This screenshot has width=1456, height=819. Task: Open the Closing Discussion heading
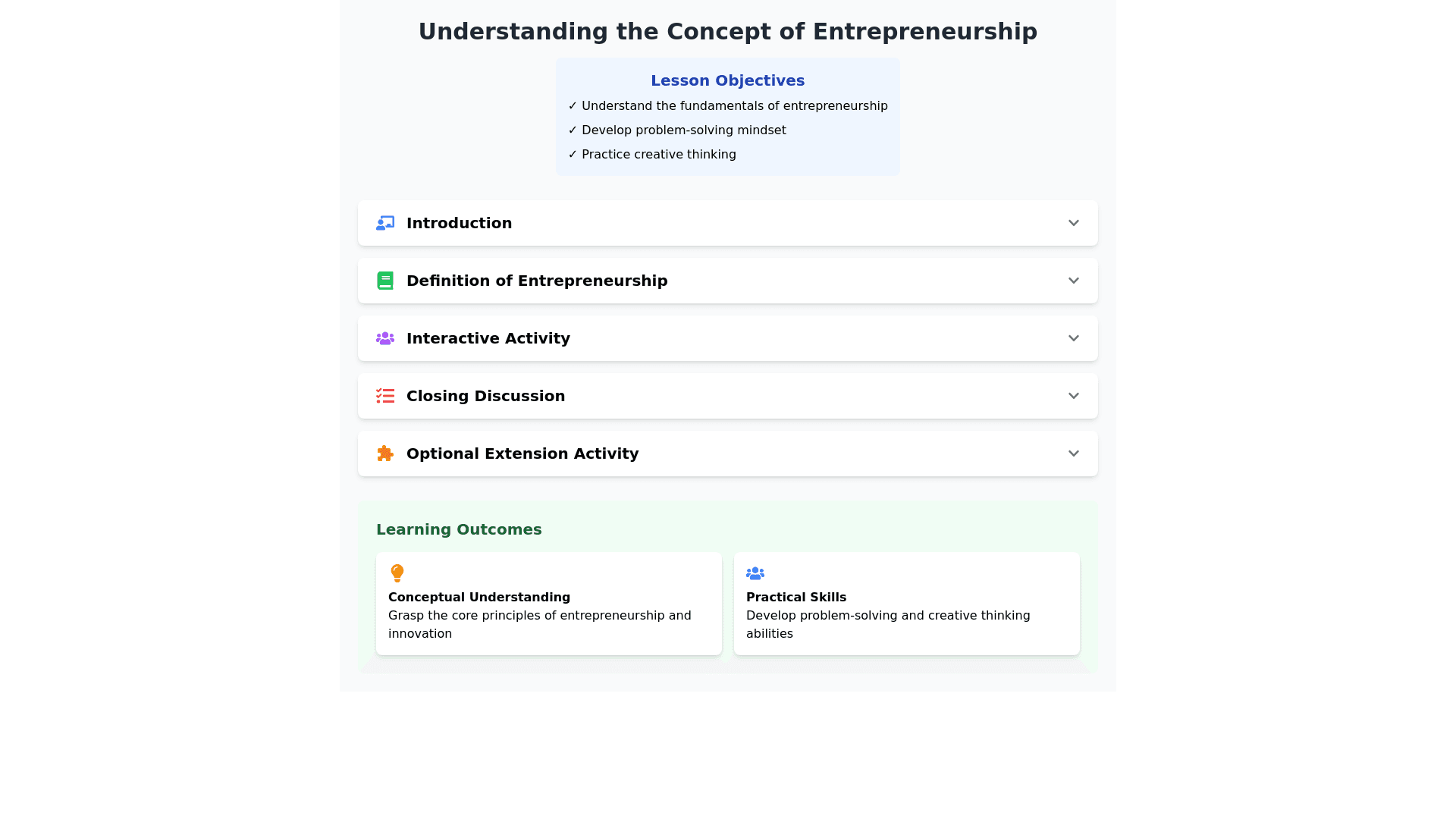[485, 396]
